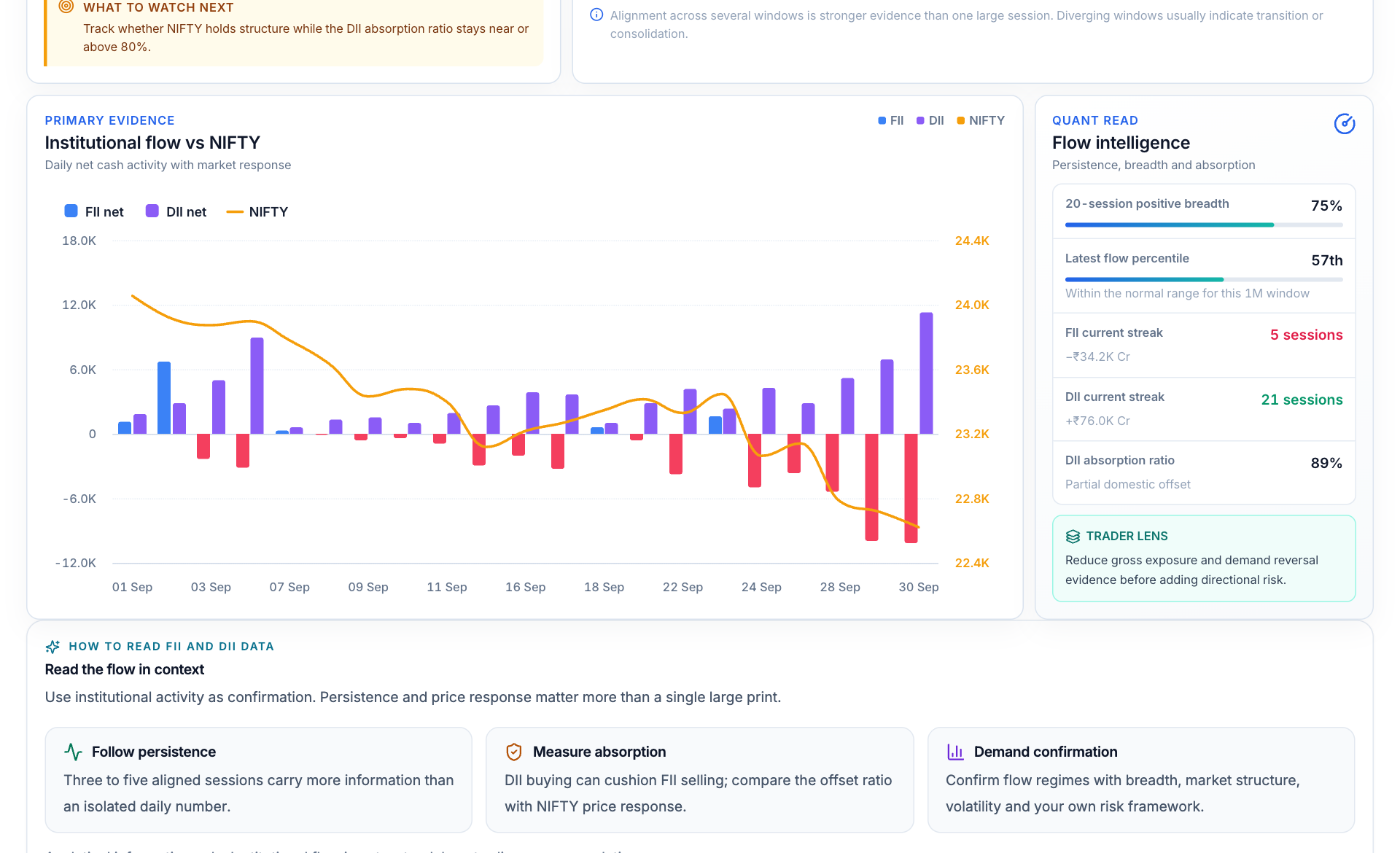Screen dimensions: 1400x853
Task: Click the '16 Sep' x-axis label
Action: point(525,587)
